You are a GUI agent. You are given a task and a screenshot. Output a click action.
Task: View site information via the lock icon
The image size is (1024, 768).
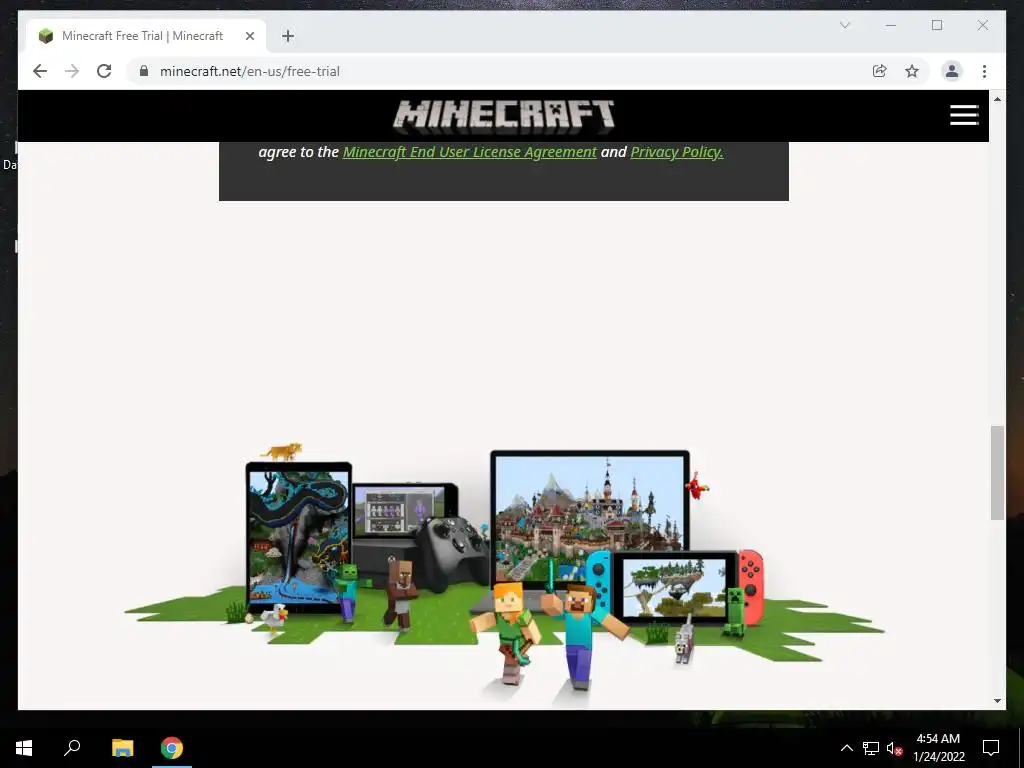[144, 71]
